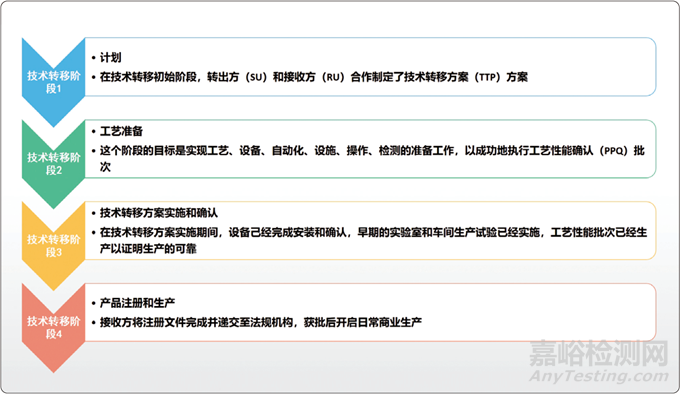680x394 pixels.
Task: Select the 产品注册和生产 heading
Action: click(137, 303)
